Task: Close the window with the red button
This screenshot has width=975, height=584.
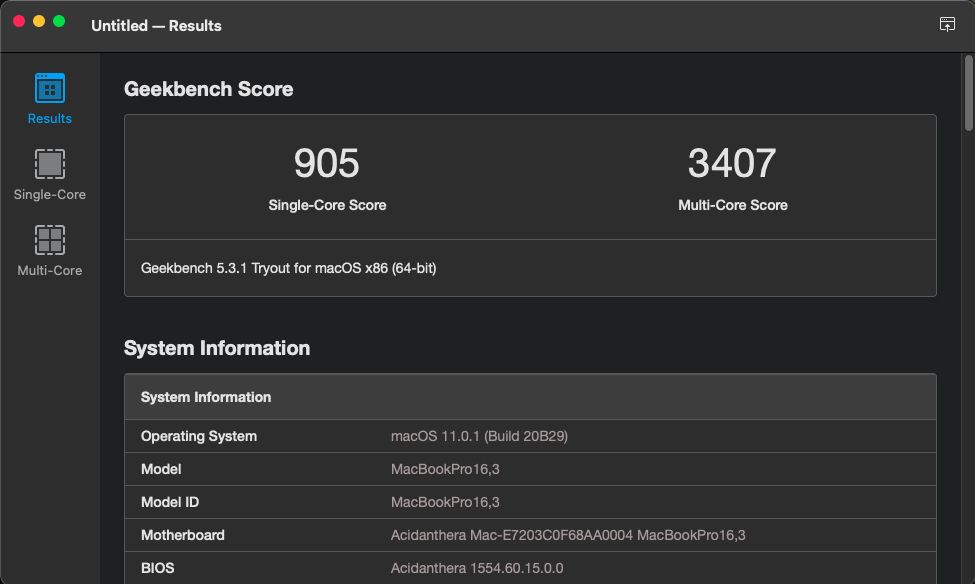Action: coord(19,21)
